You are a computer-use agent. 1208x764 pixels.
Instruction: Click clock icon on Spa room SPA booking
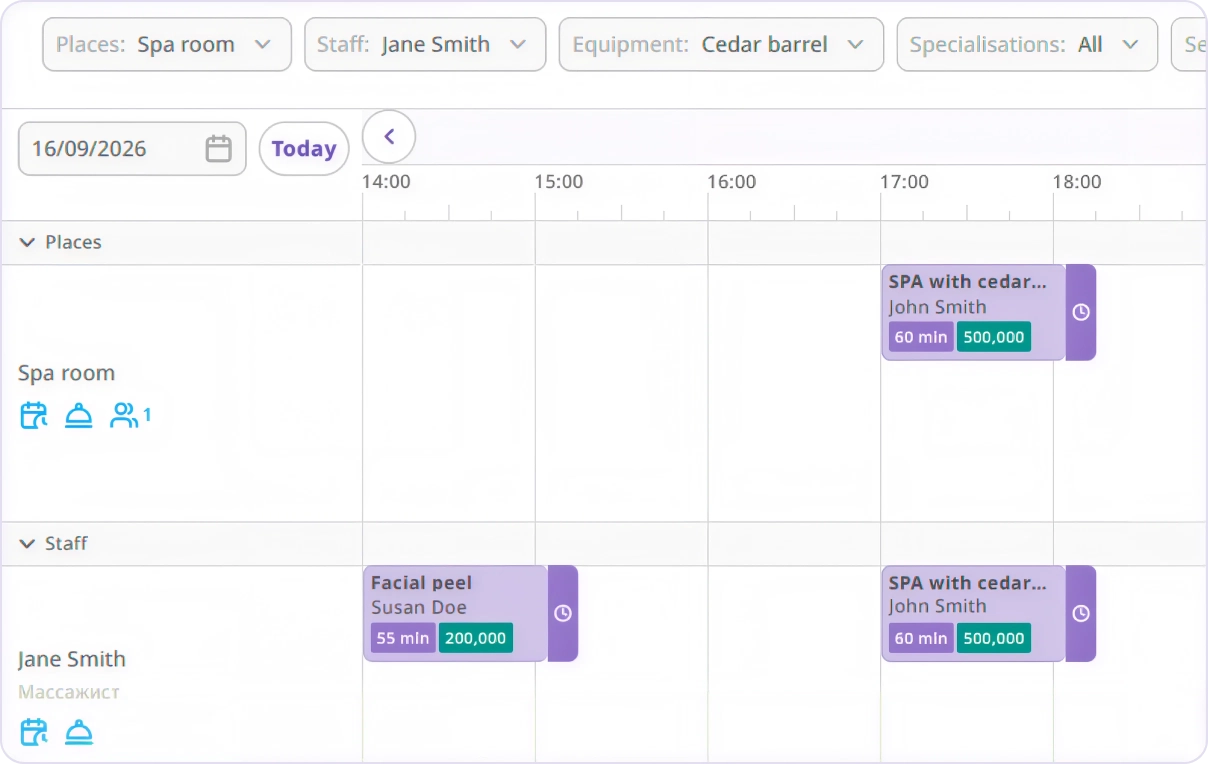1081,312
